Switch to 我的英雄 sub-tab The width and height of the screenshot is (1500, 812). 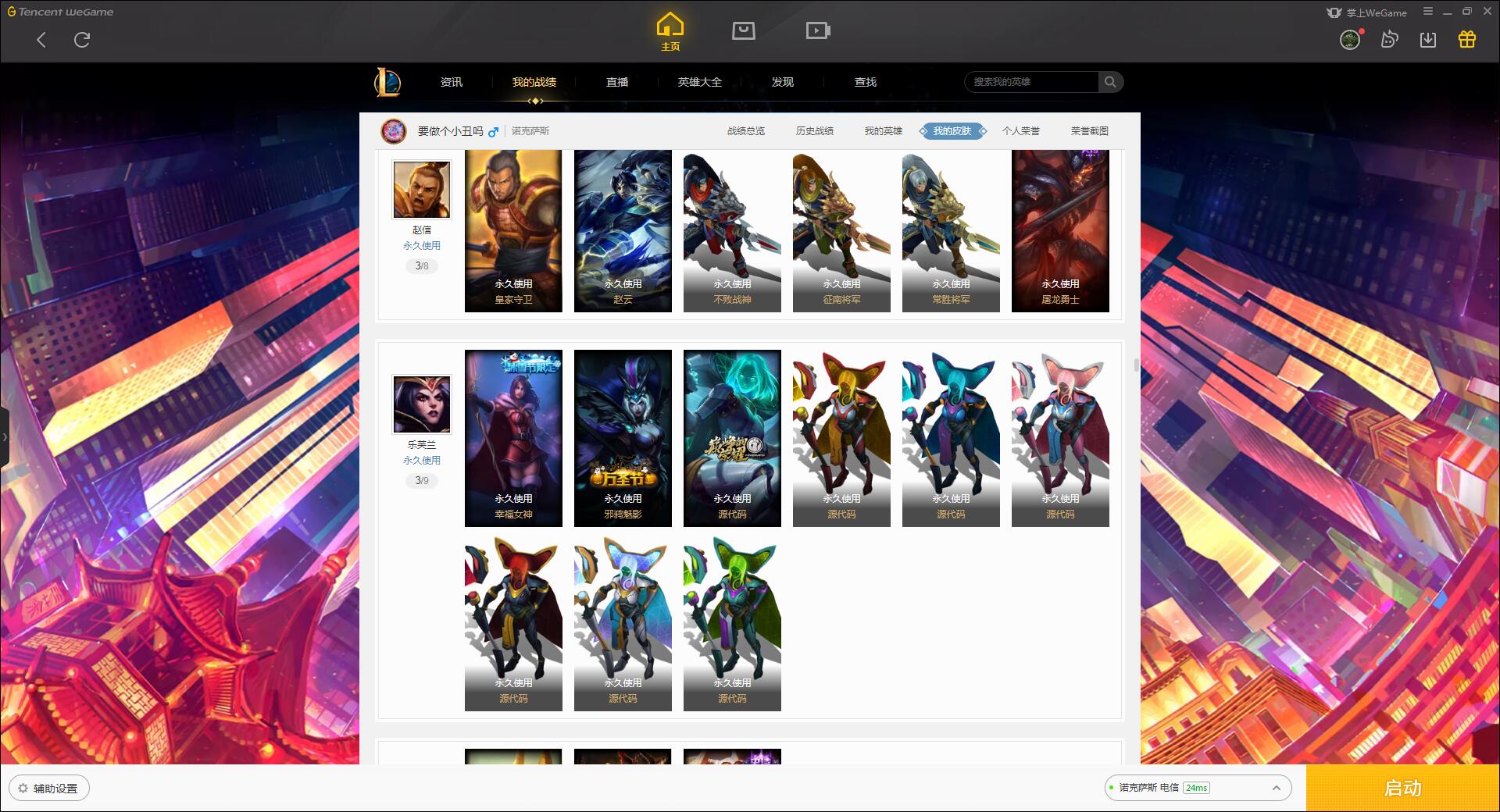pyautogui.click(x=884, y=131)
